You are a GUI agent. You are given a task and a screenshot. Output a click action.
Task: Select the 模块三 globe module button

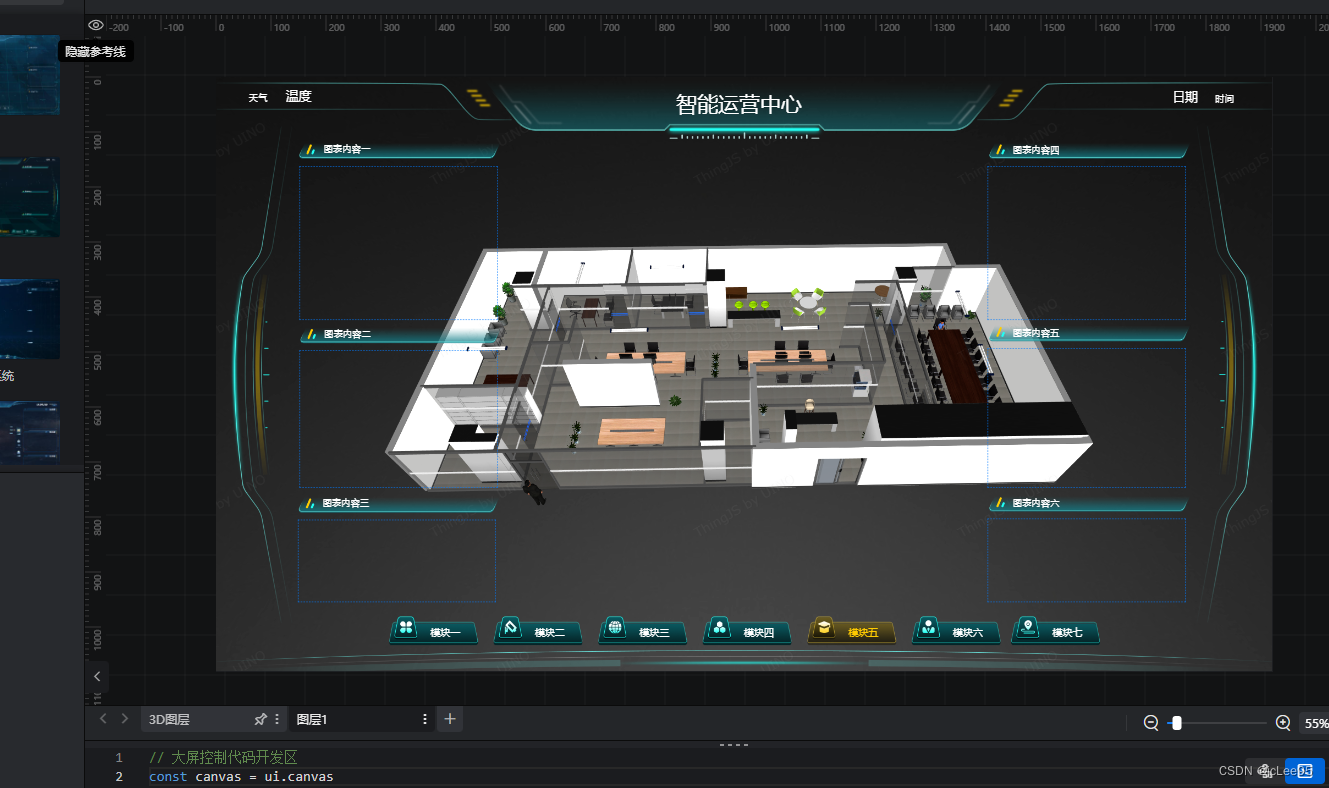tap(642, 630)
